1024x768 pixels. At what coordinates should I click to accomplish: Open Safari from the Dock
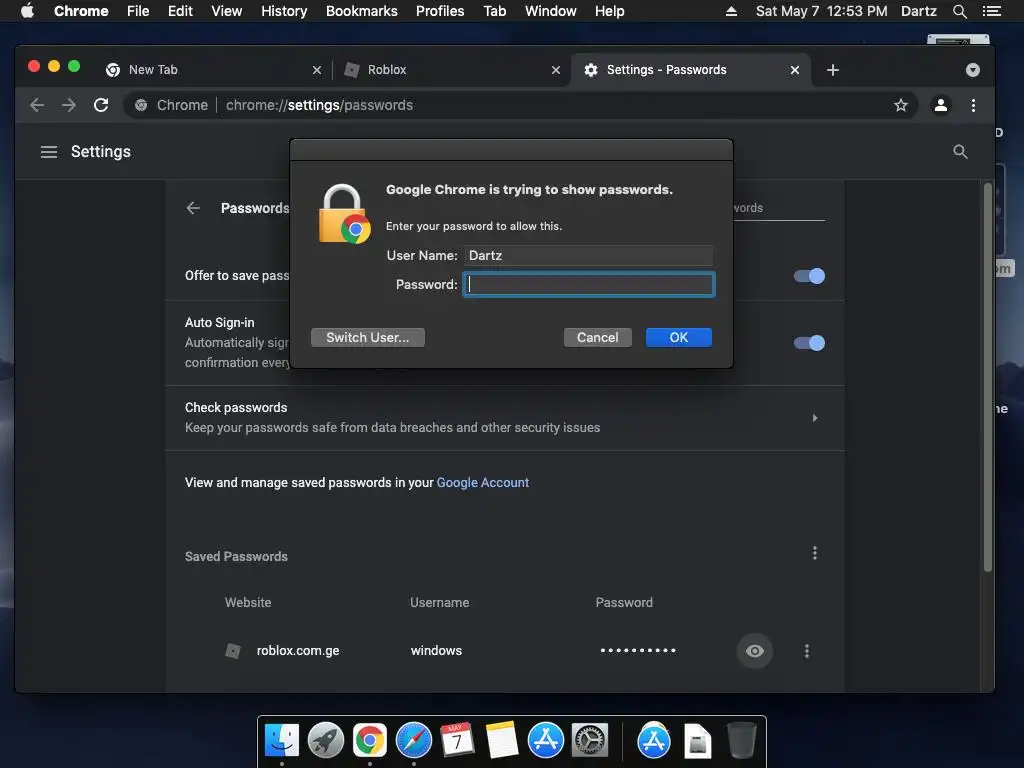tap(413, 741)
